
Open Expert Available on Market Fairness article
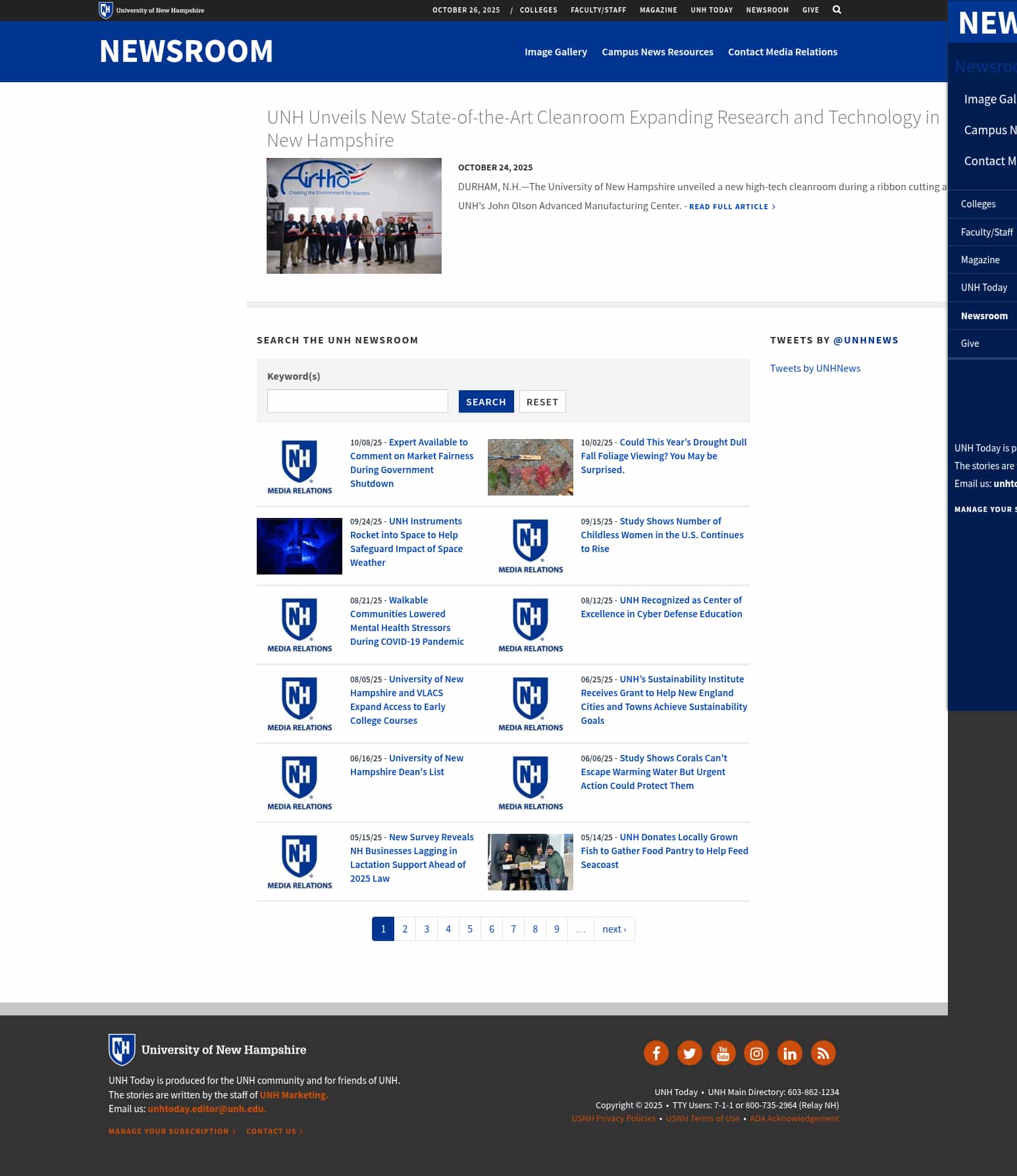(x=411, y=463)
